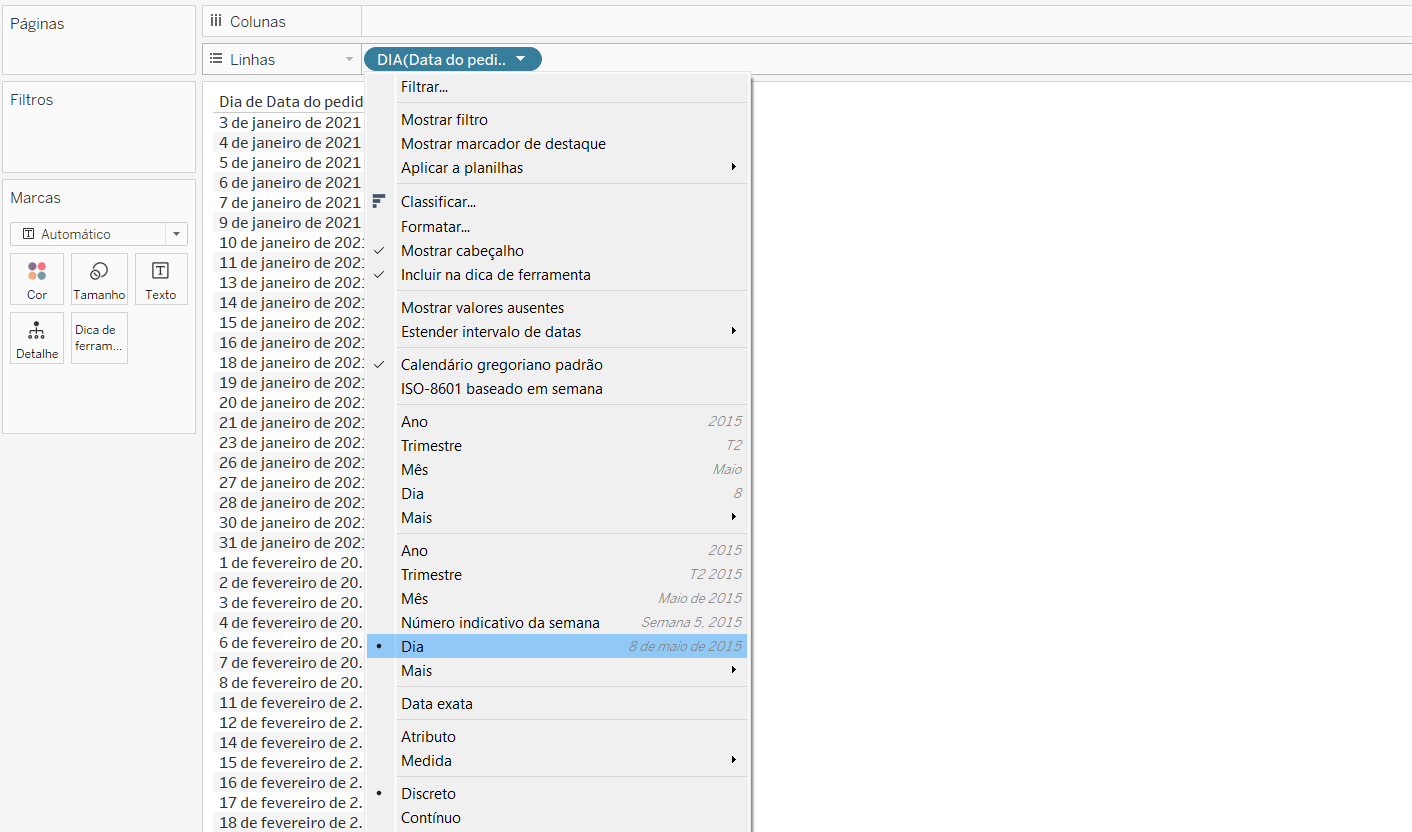Image resolution: width=1412 pixels, height=832 pixels.
Task: Click the Cor color marks card
Action: point(37,279)
